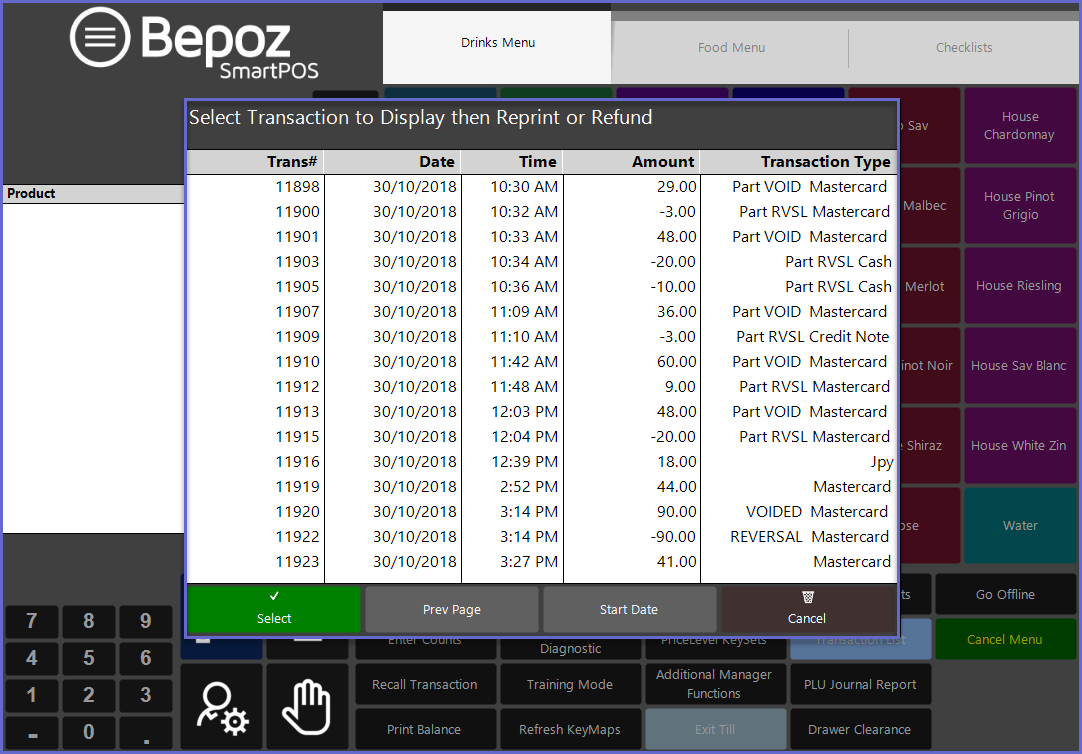Click the hand stop icon button
This screenshot has height=754, width=1082.
point(307,708)
